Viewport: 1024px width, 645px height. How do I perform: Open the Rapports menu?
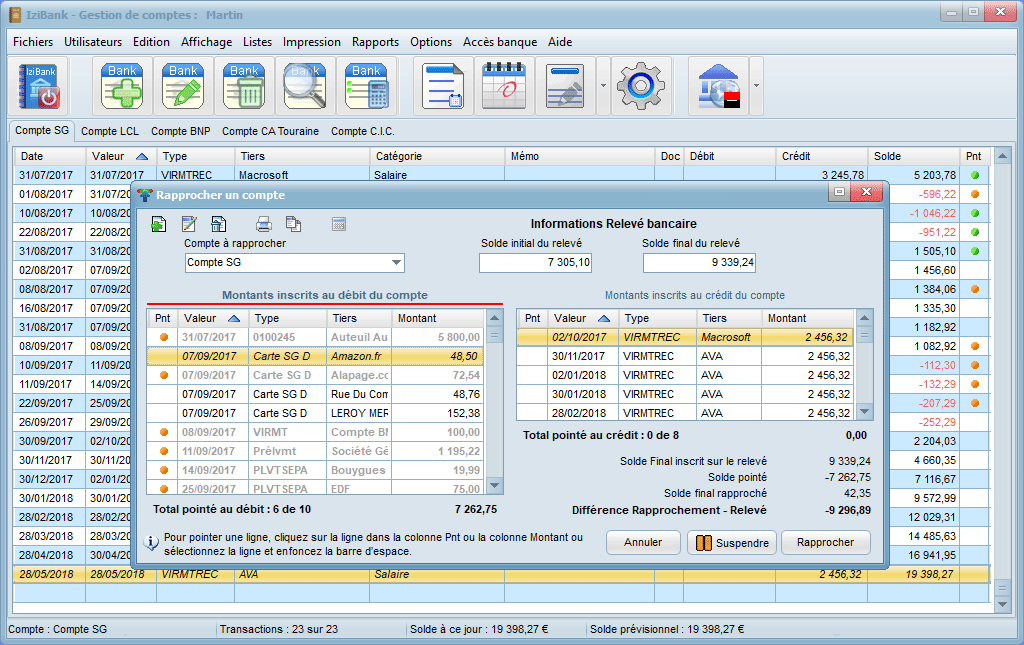(x=375, y=42)
